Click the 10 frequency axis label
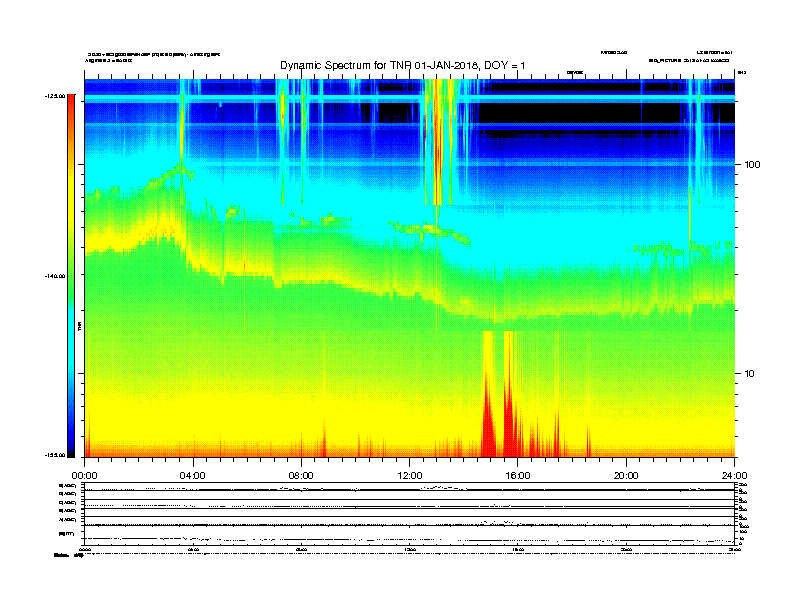The width and height of the screenshot is (792, 612). 750,374
